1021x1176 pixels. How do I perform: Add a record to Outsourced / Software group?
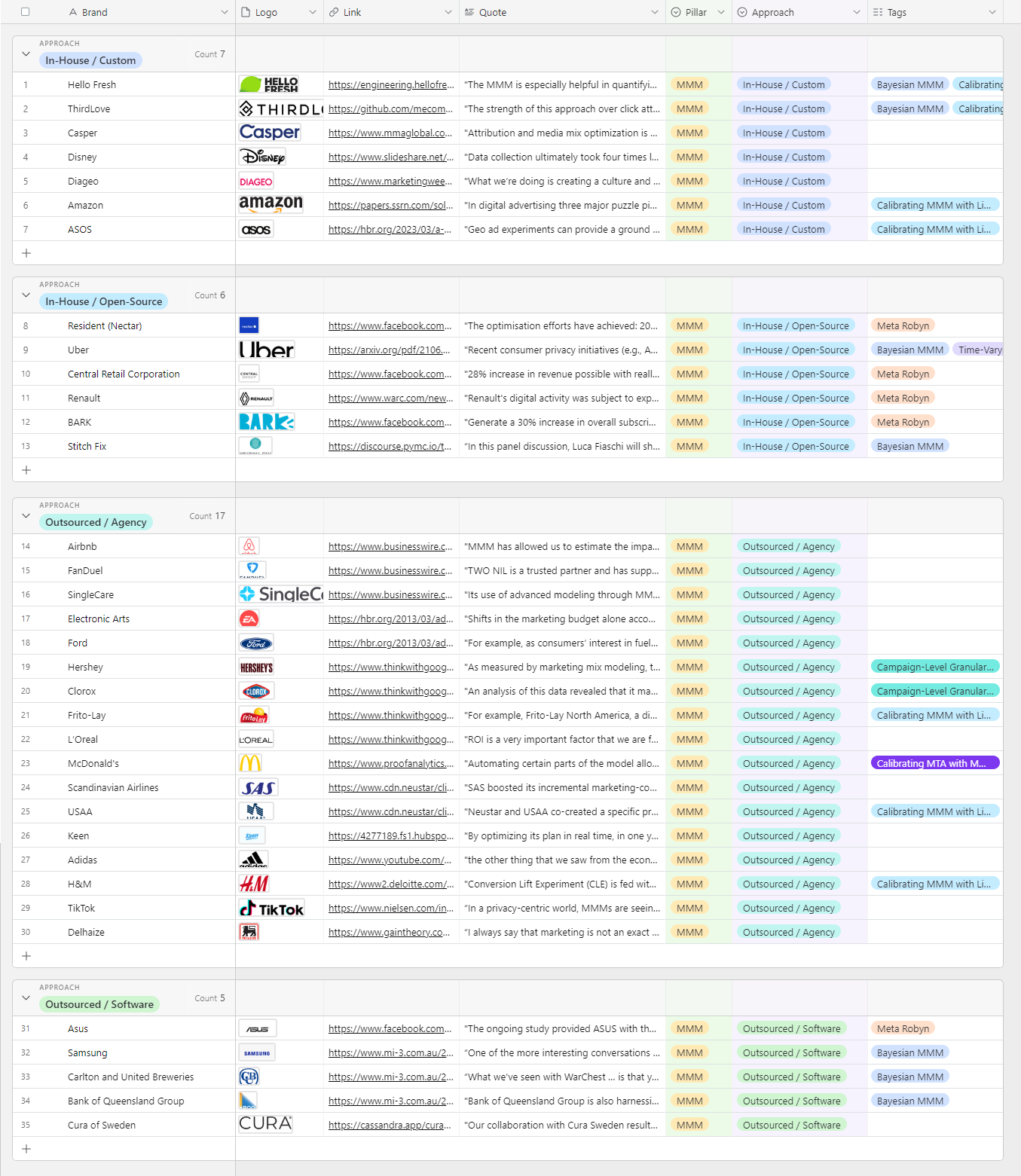tap(26, 1149)
